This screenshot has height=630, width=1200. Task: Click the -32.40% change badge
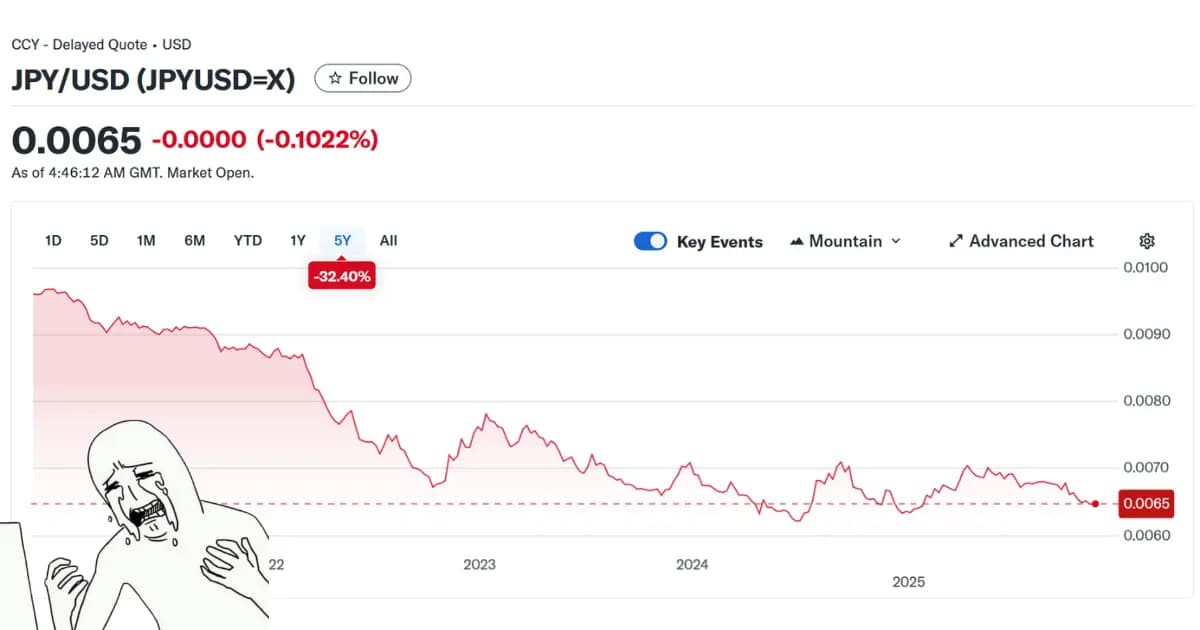[x=342, y=277]
